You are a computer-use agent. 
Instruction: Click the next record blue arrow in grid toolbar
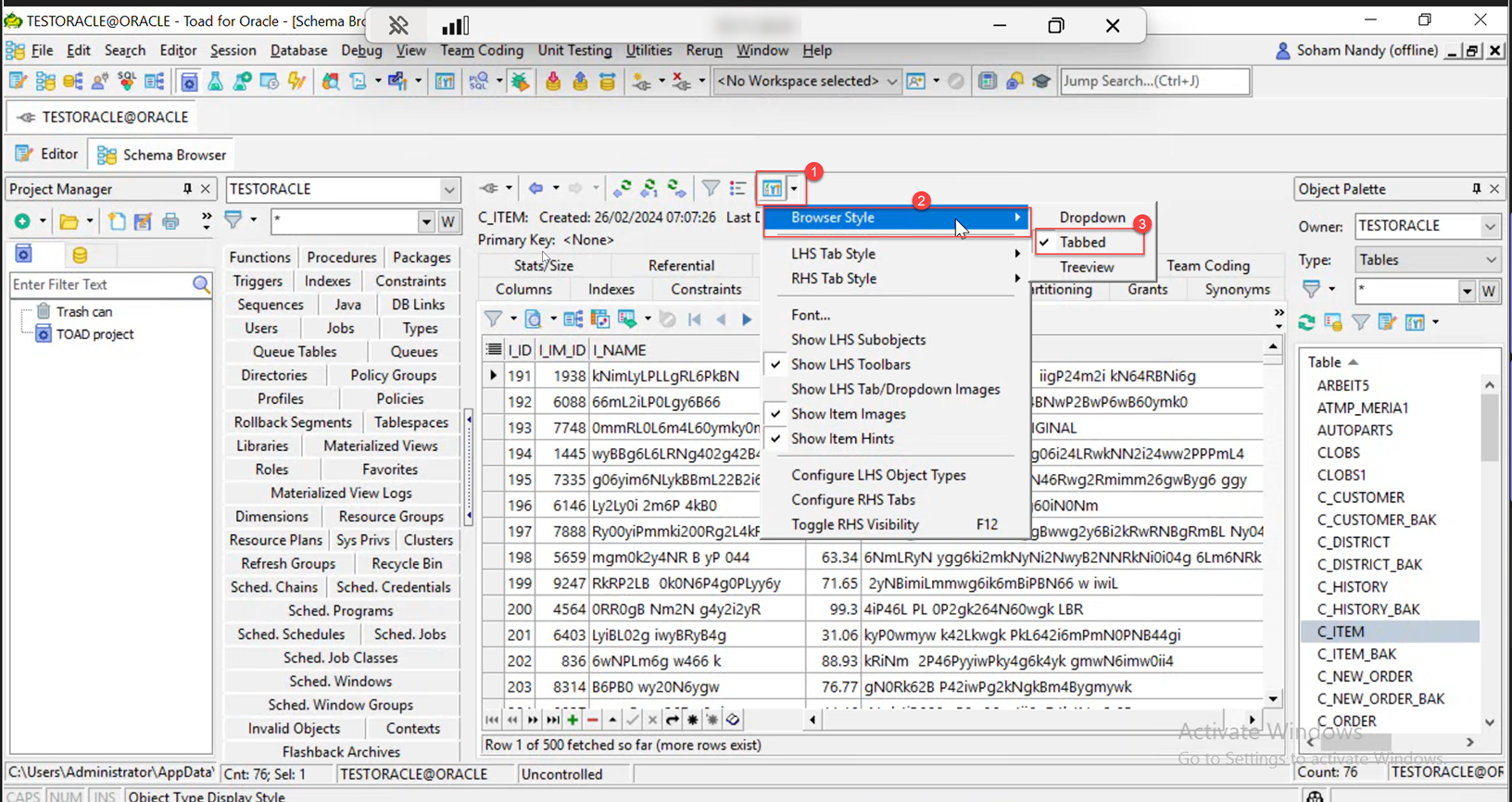click(x=747, y=320)
